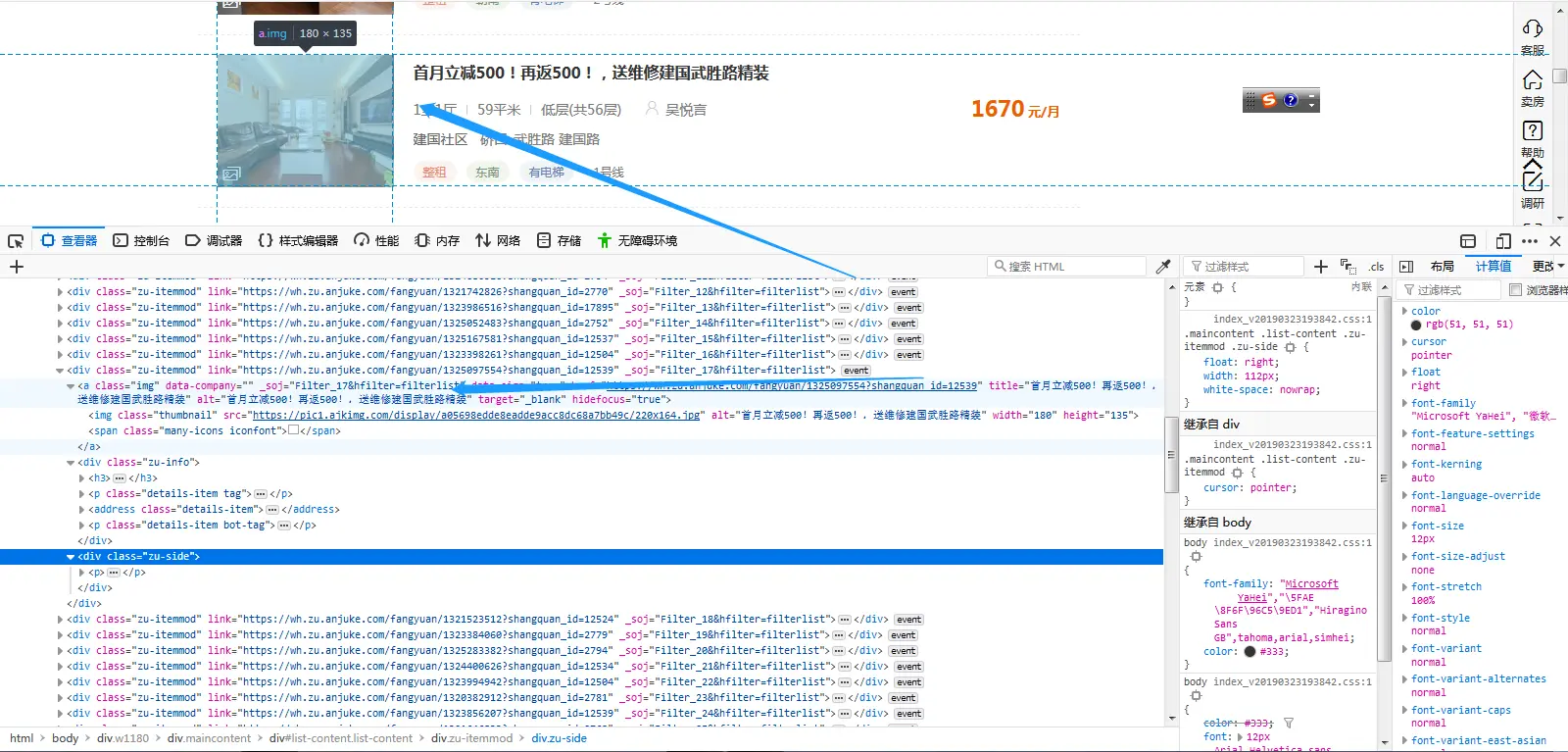Select the div.zu-itemmod breadcrumb
Screen dimensions: 1568x752
pyautogui.click(x=471, y=738)
